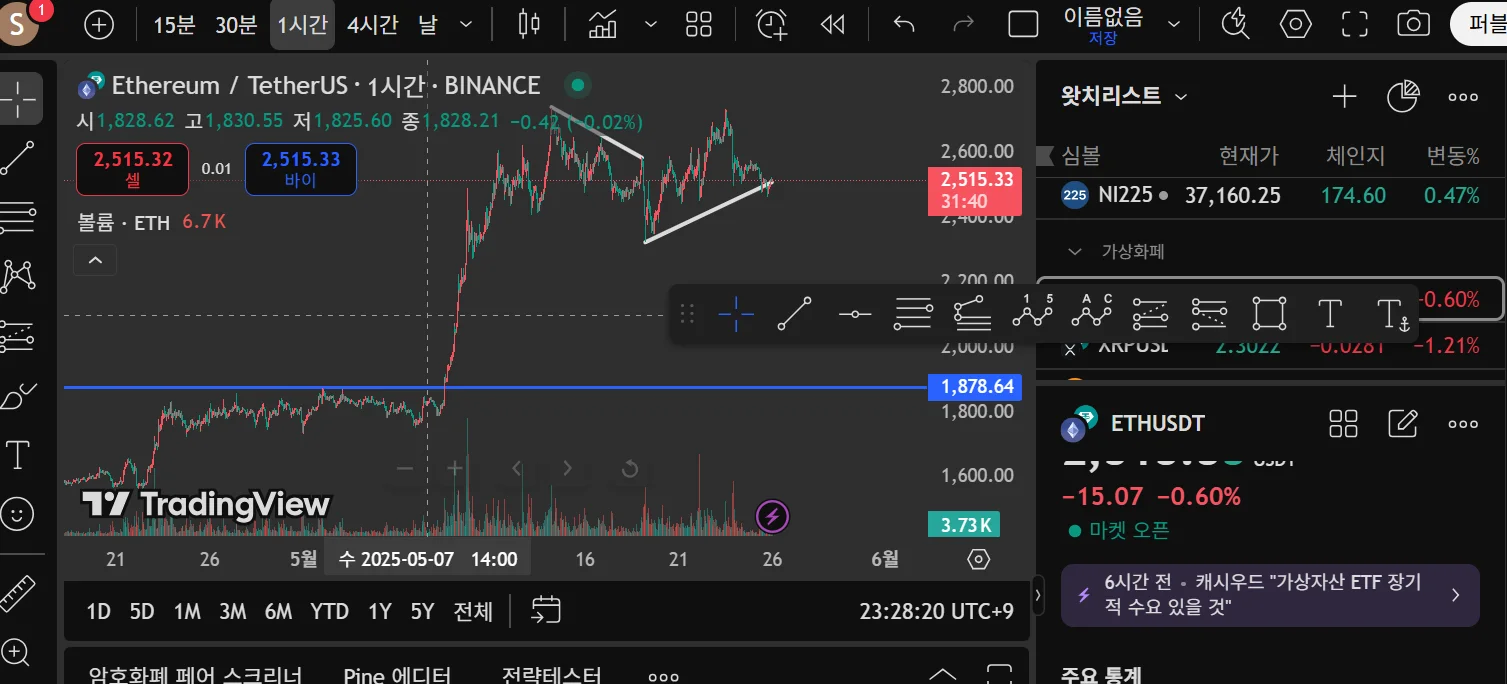Open the emoji icons tool

(x=18, y=514)
